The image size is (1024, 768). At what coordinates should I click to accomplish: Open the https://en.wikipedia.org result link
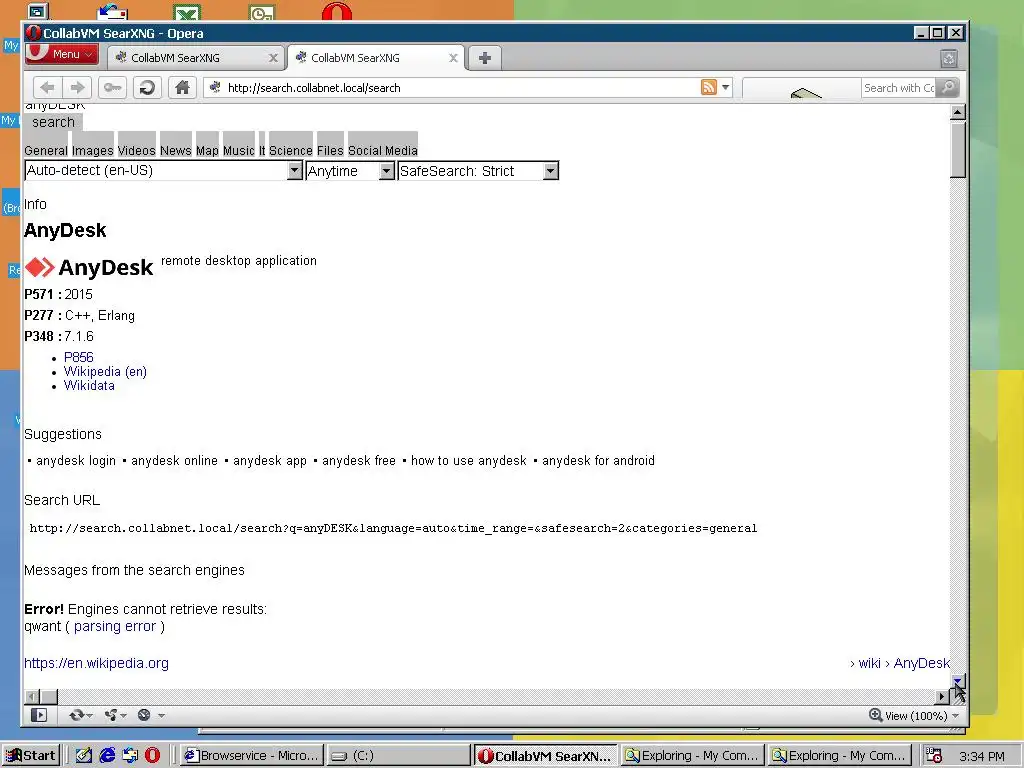pyautogui.click(x=97, y=663)
